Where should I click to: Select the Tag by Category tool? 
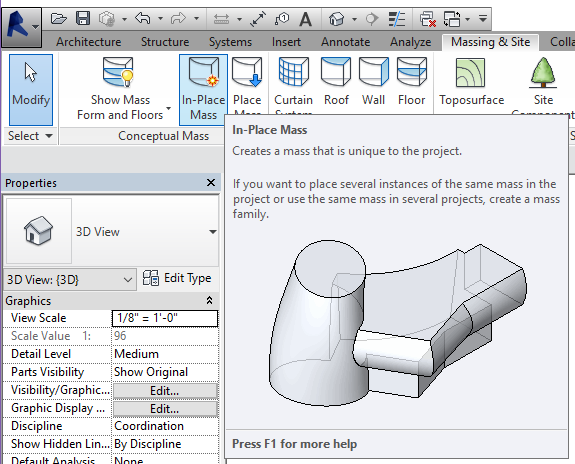(282, 19)
